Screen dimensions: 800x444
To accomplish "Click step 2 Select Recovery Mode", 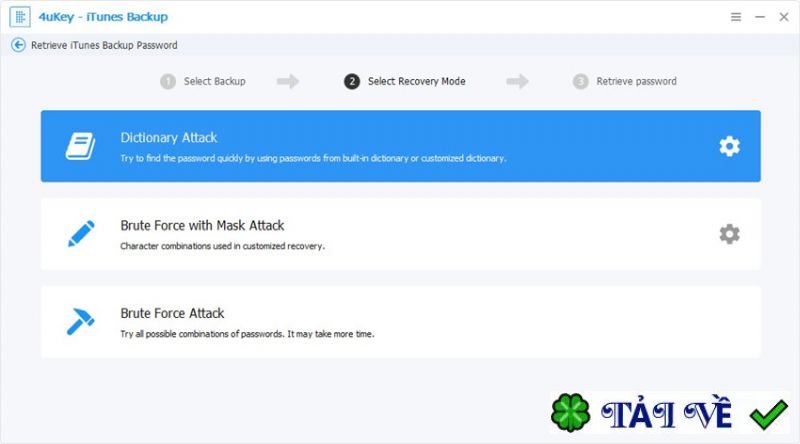I will (405, 81).
